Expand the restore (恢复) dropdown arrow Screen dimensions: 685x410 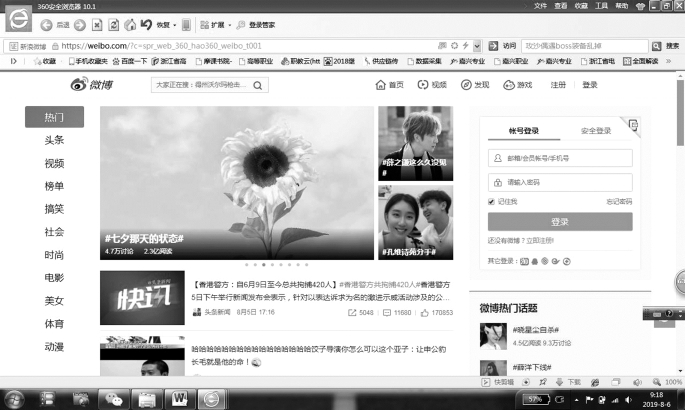coord(175,25)
